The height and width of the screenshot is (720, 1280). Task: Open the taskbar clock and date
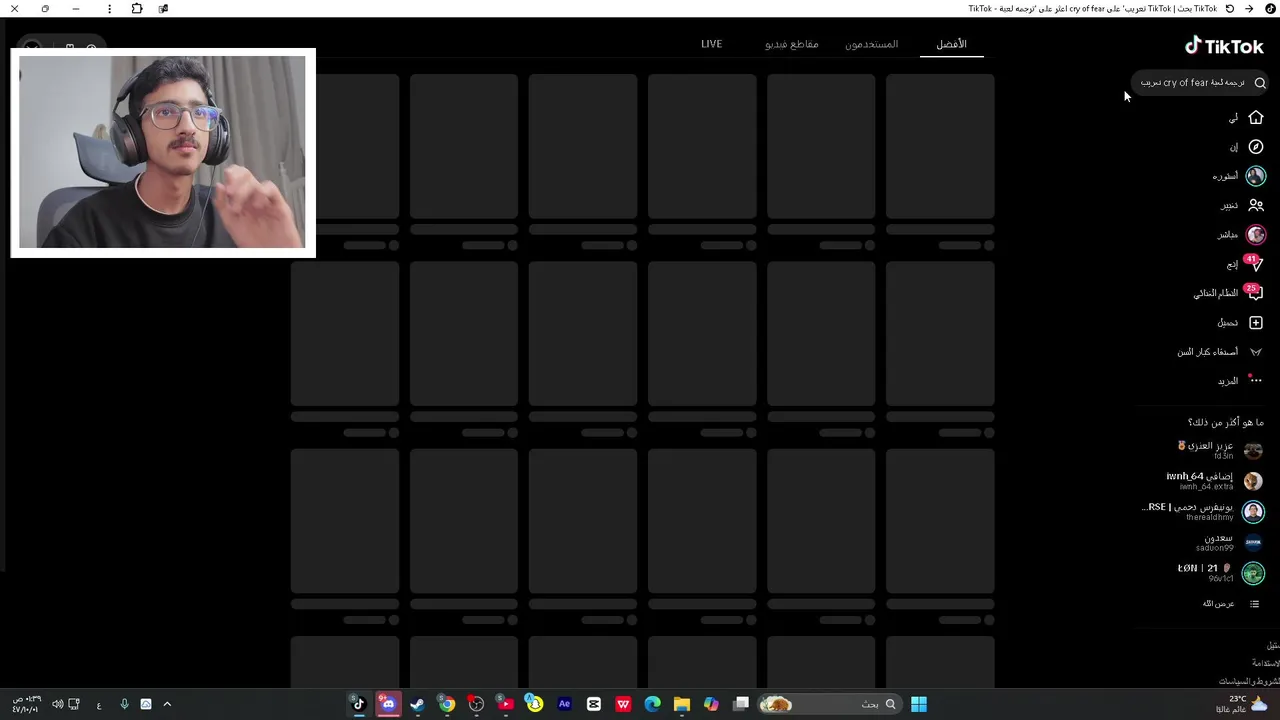click(x=26, y=704)
